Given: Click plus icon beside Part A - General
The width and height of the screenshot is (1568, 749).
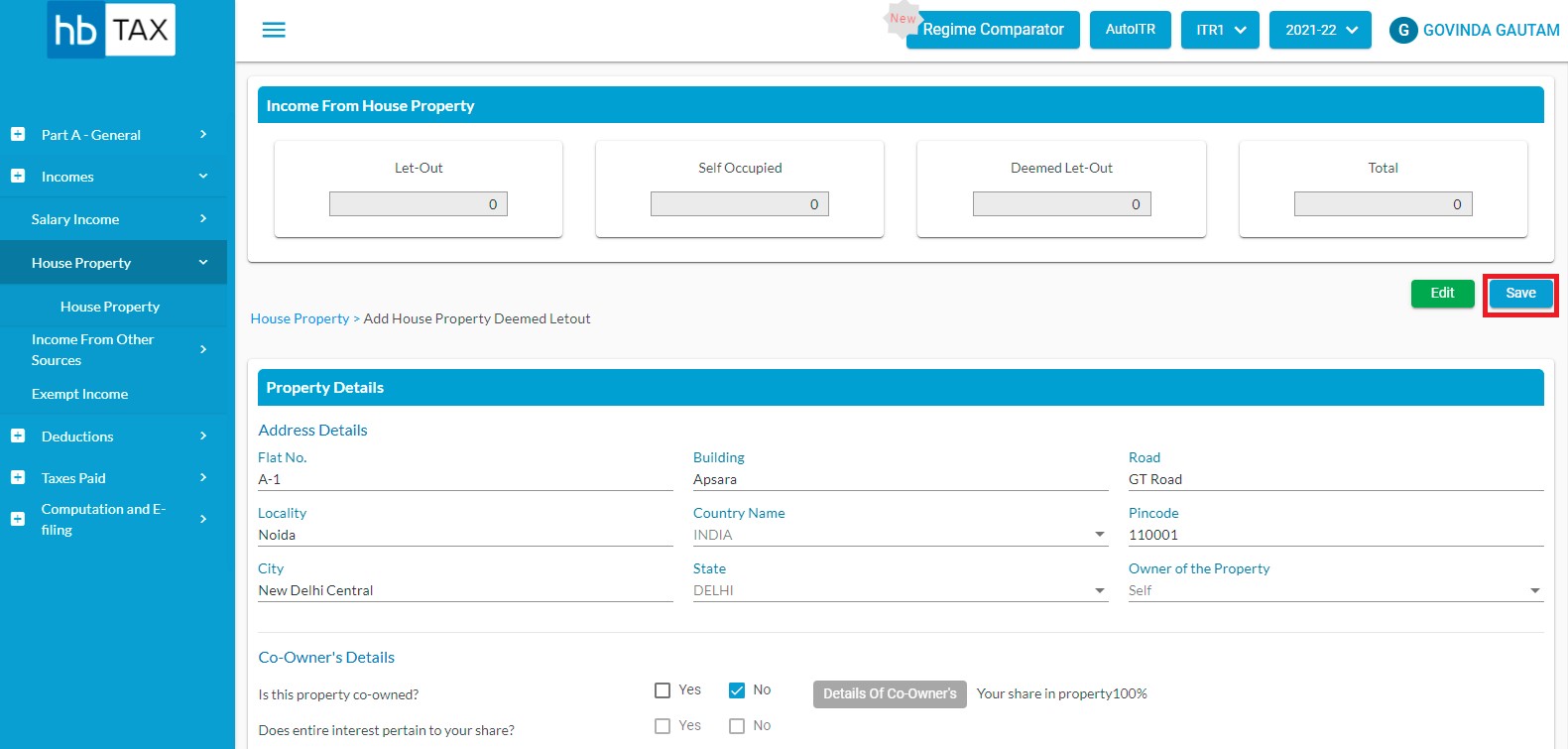Looking at the screenshot, I should tap(18, 134).
